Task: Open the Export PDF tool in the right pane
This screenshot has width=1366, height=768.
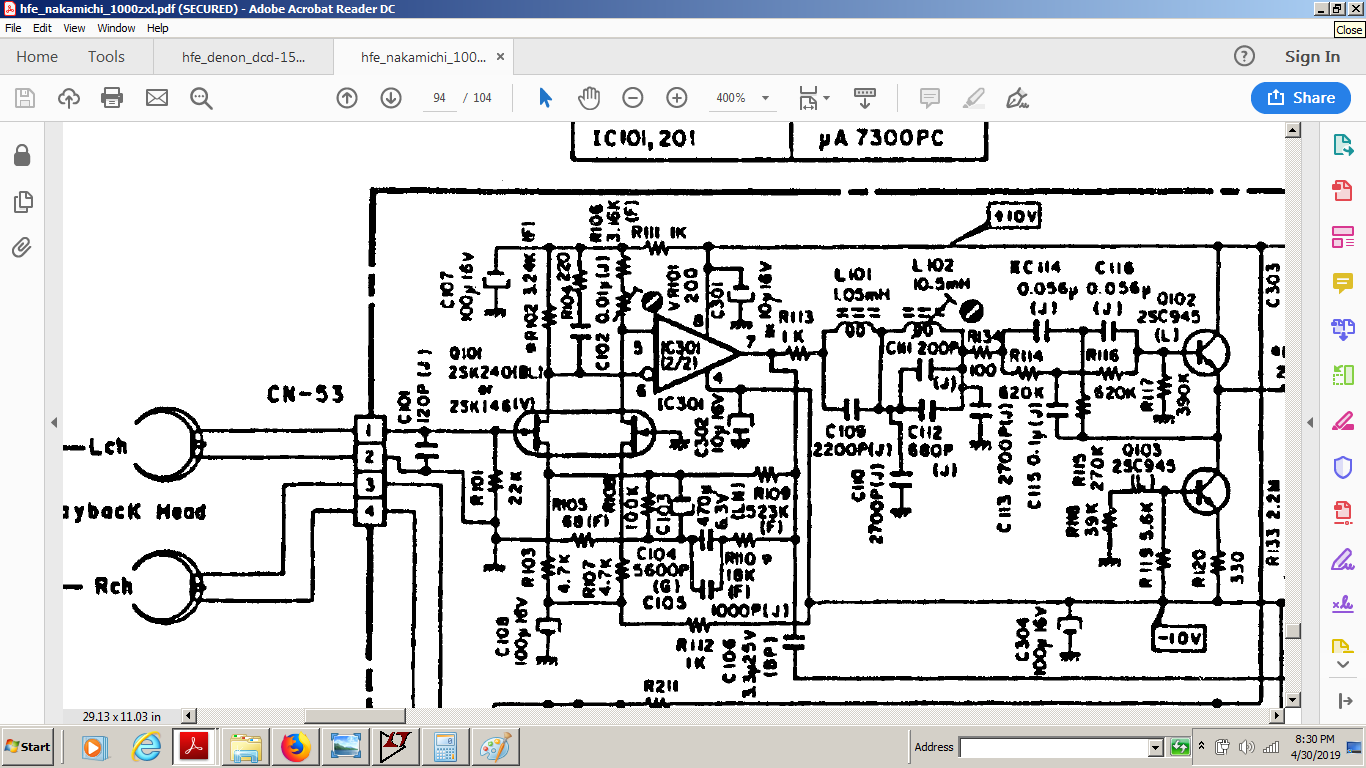Action: (x=1343, y=145)
